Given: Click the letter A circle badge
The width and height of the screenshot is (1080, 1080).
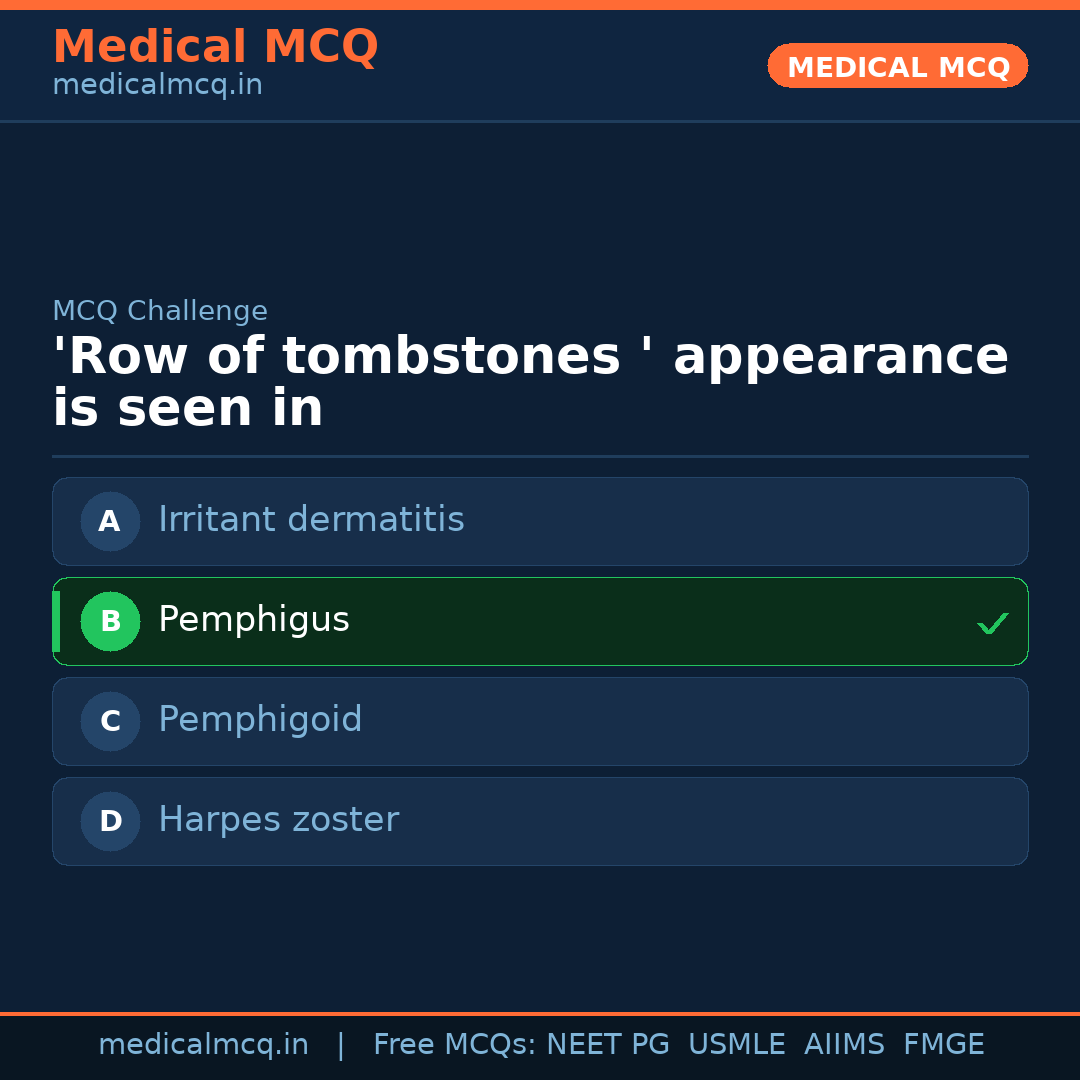Looking at the screenshot, I should coord(110,521).
